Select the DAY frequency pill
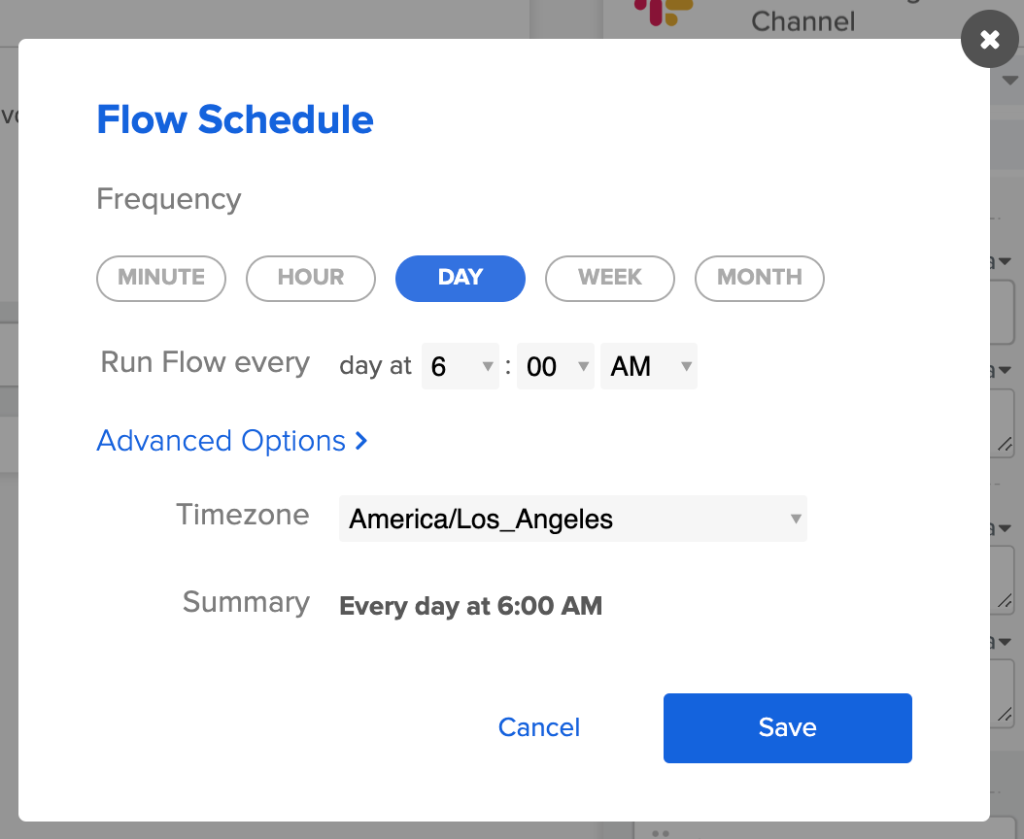1024x839 pixels. tap(460, 278)
